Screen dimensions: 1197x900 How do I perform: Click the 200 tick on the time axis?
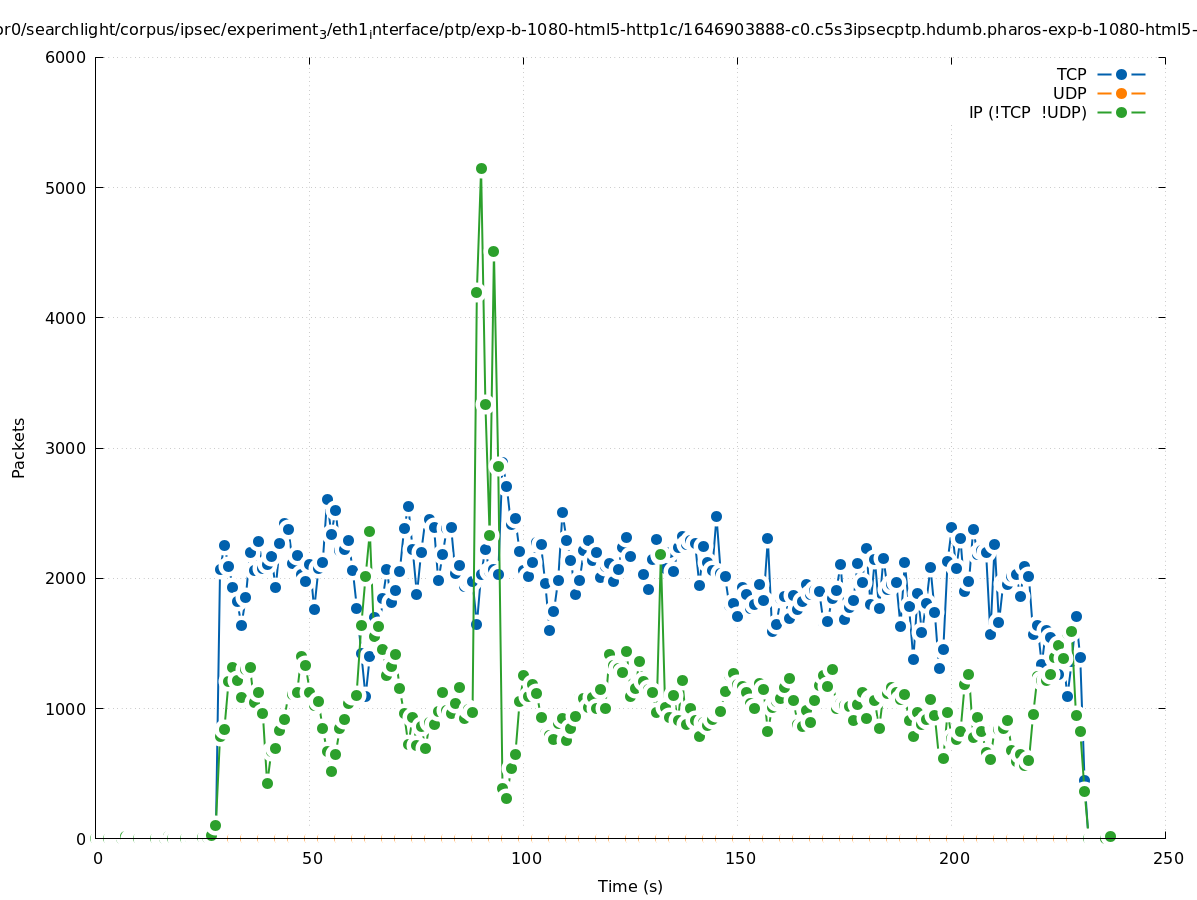pos(953,858)
